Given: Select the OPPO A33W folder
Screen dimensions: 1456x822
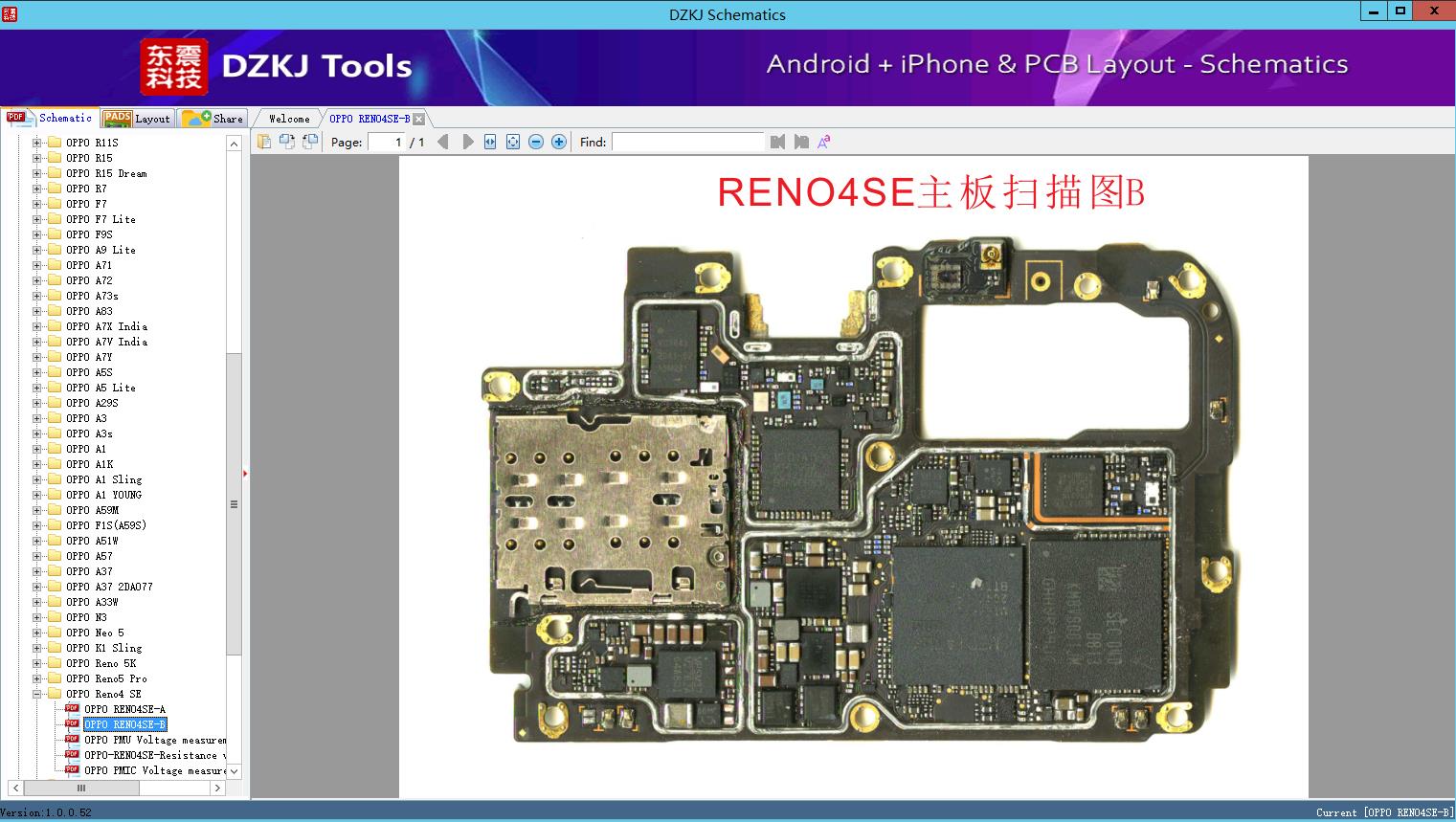Looking at the screenshot, I should [92, 602].
